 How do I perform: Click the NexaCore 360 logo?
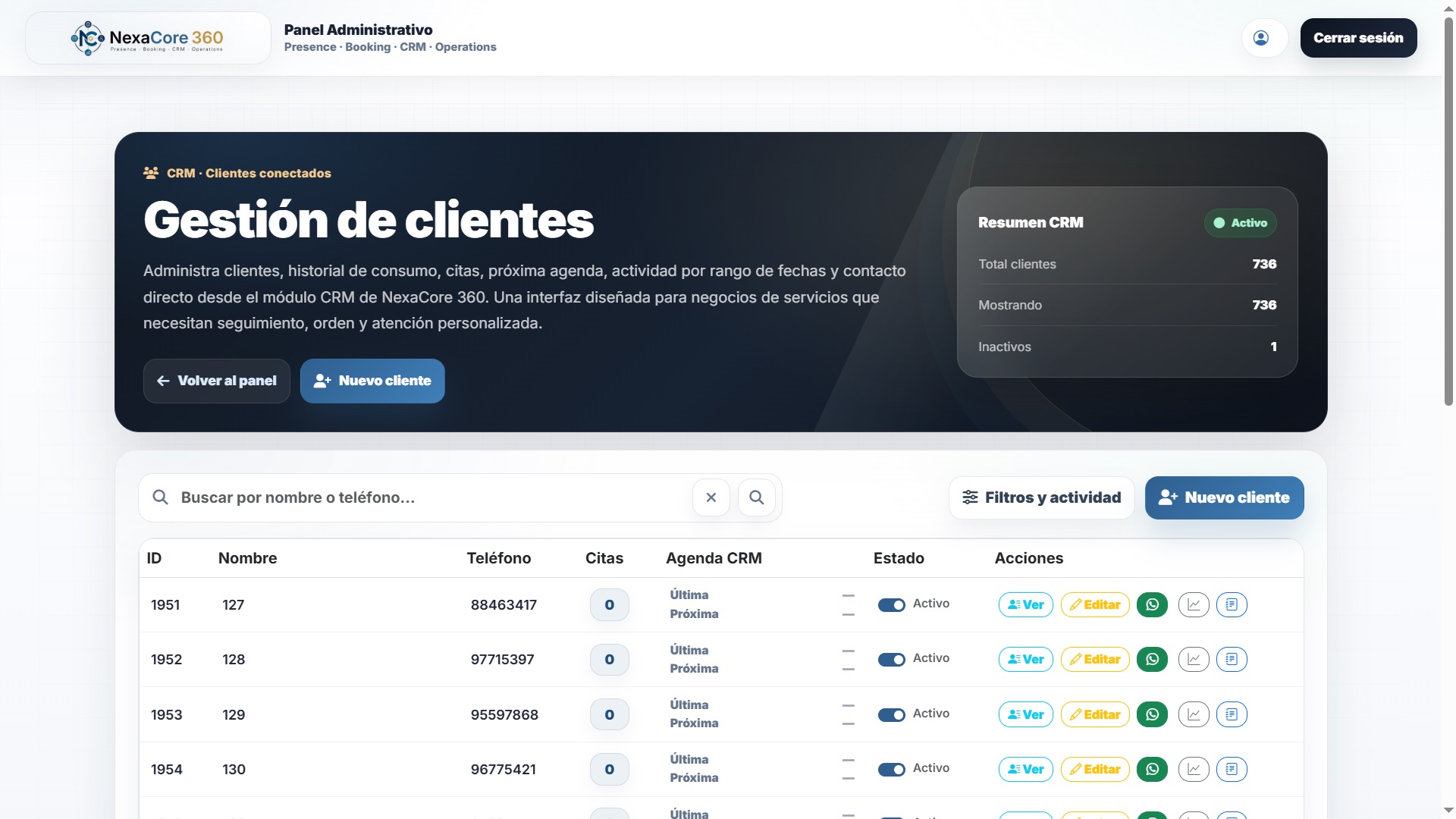click(148, 38)
